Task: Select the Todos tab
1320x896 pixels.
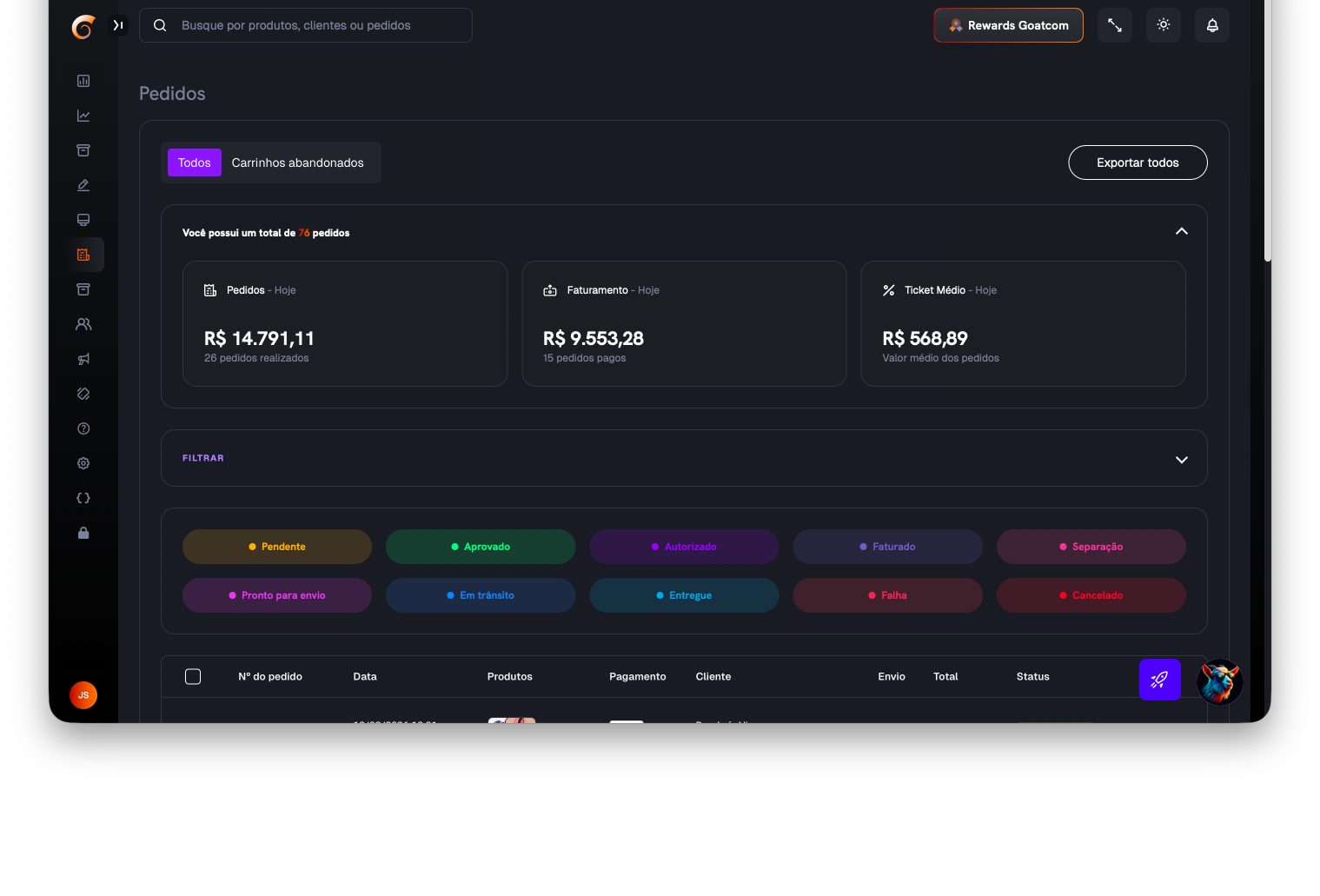Action: (x=195, y=163)
